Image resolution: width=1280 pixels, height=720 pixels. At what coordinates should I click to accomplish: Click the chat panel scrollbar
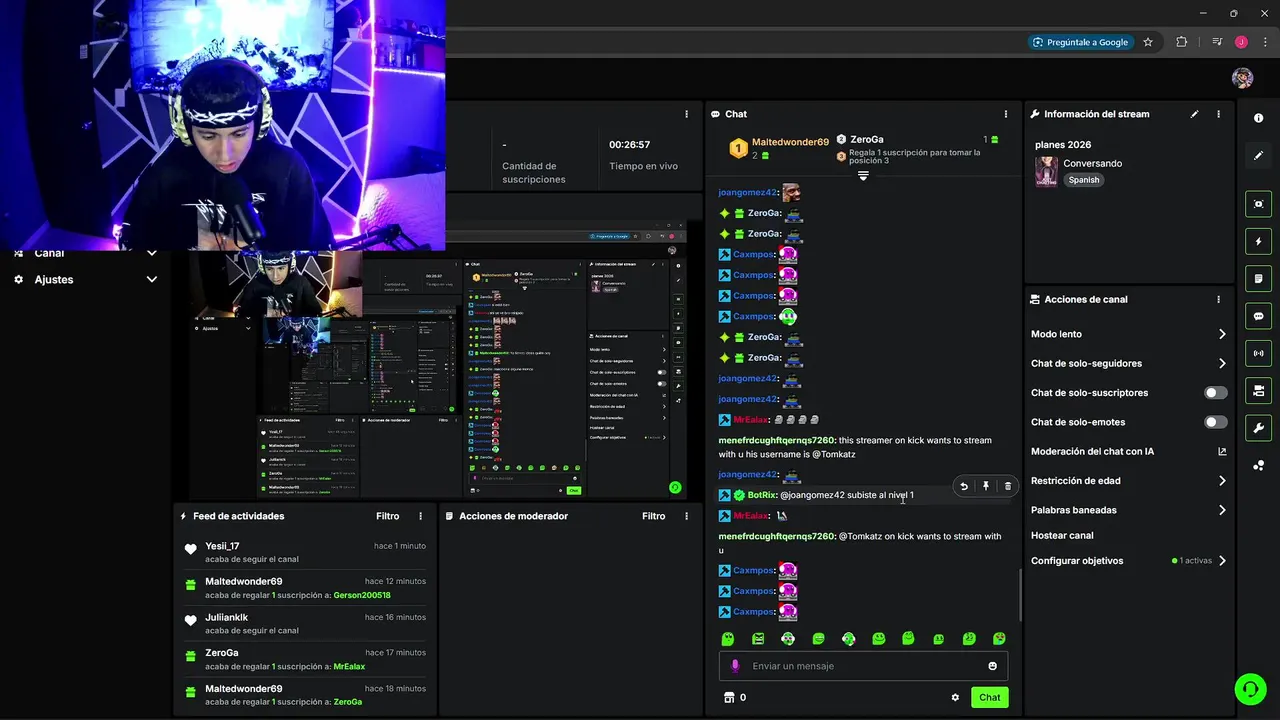[x=1020, y=594]
